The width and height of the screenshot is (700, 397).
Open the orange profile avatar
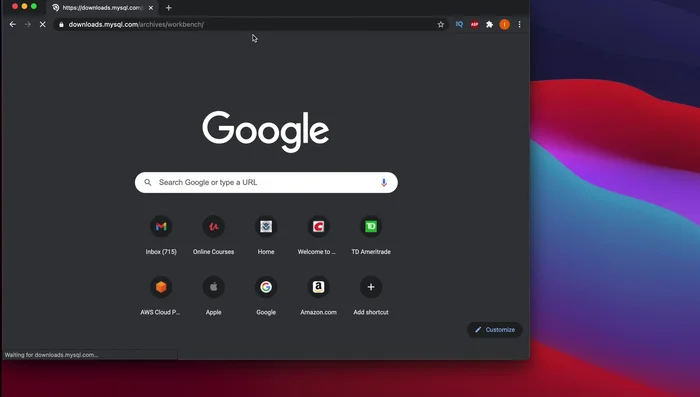tap(504, 25)
